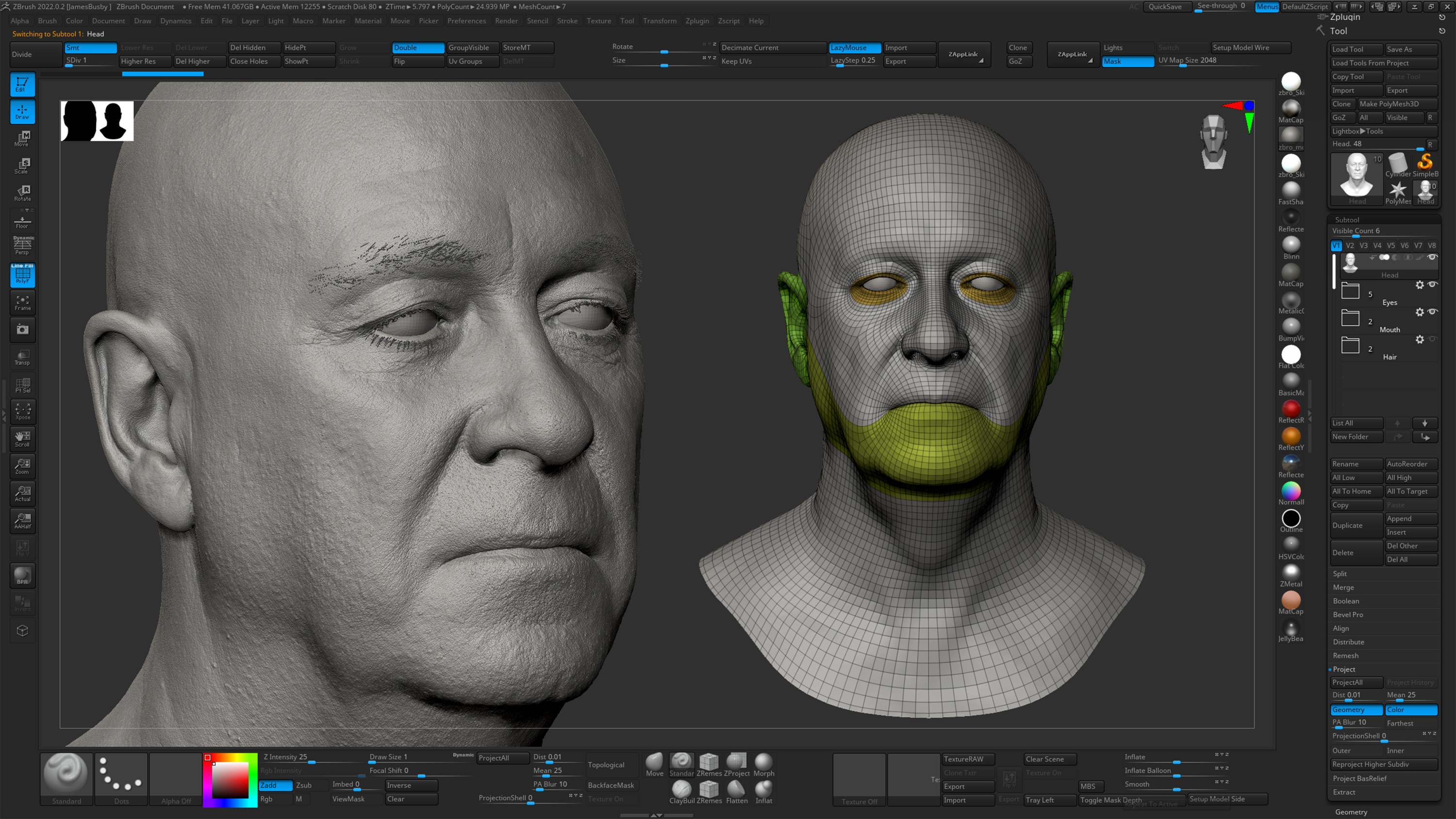Select the Scale tool icon

pyautogui.click(x=23, y=165)
